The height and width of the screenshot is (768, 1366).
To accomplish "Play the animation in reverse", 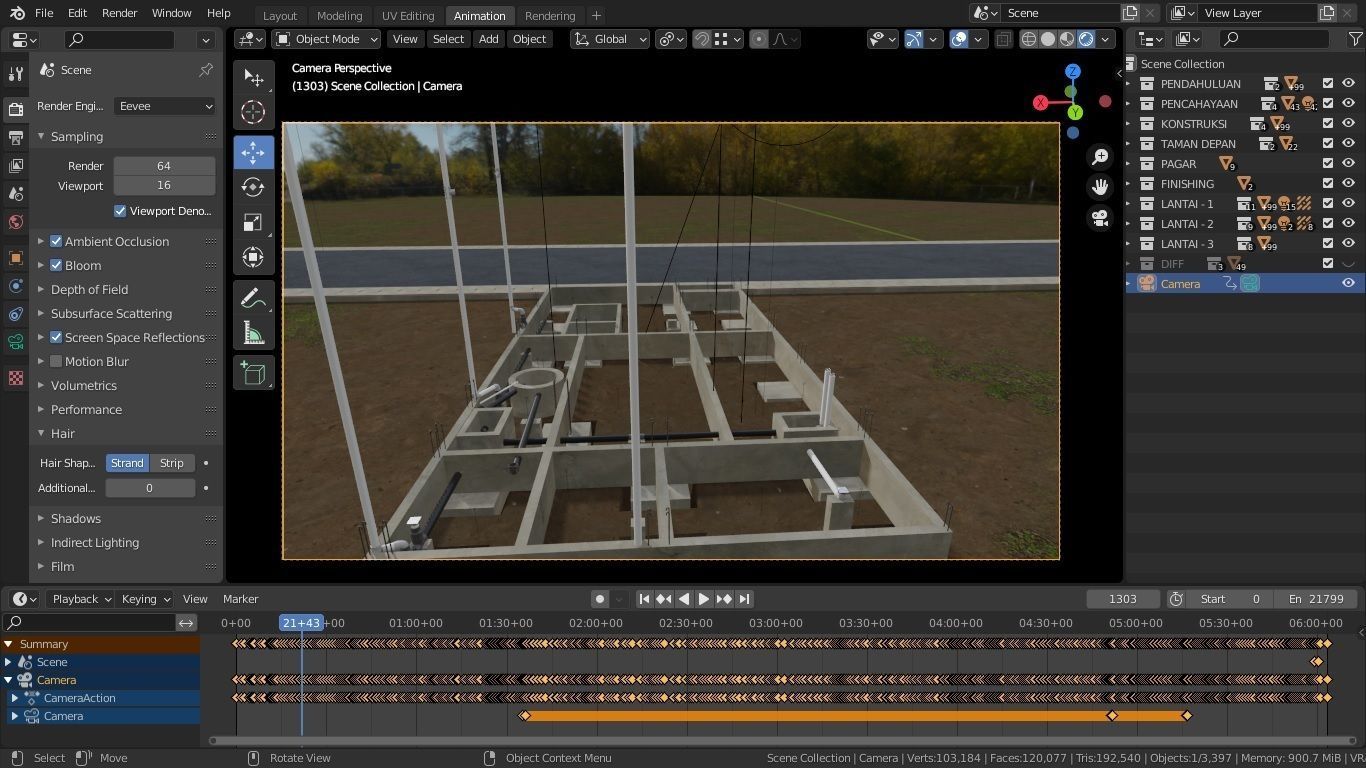I will [684, 599].
